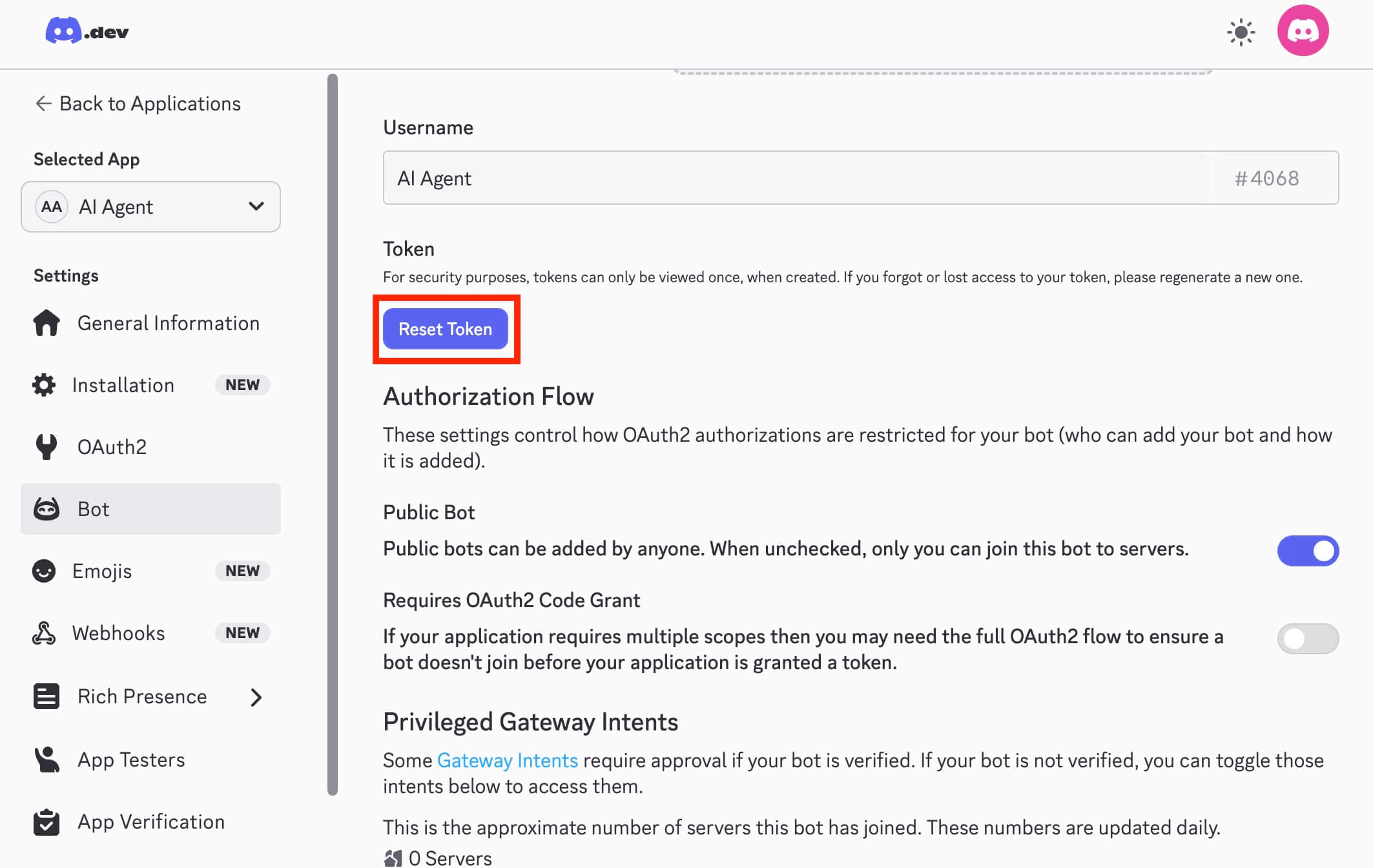This screenshot has height=868, width=1373.
Task: Click the Webhooks icon in sidebar
Action: pos(44,633)
